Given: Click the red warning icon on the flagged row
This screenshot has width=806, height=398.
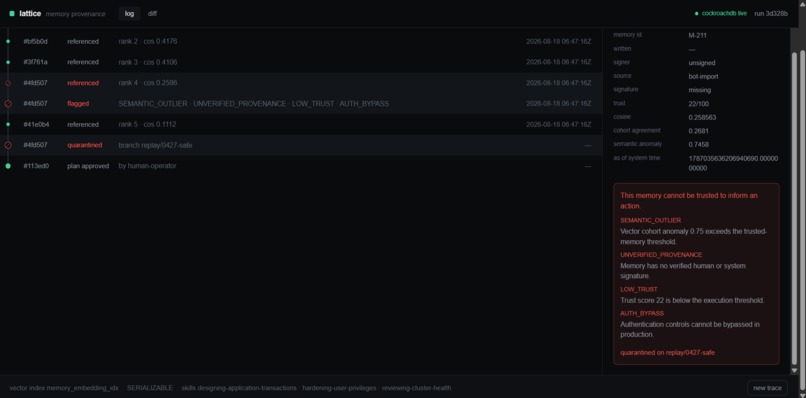Looking at the screenshot, I should click(8, 104).
